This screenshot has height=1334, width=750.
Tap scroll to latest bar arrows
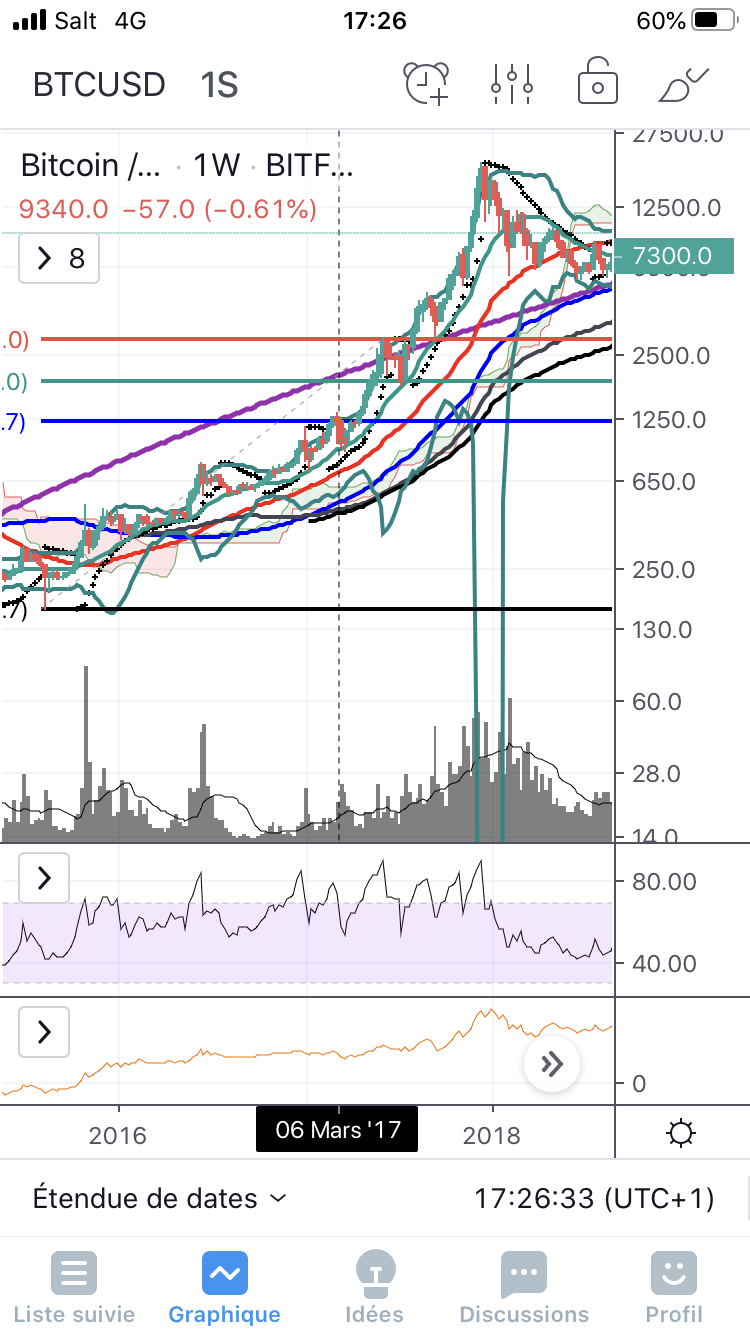[552, 1064]
